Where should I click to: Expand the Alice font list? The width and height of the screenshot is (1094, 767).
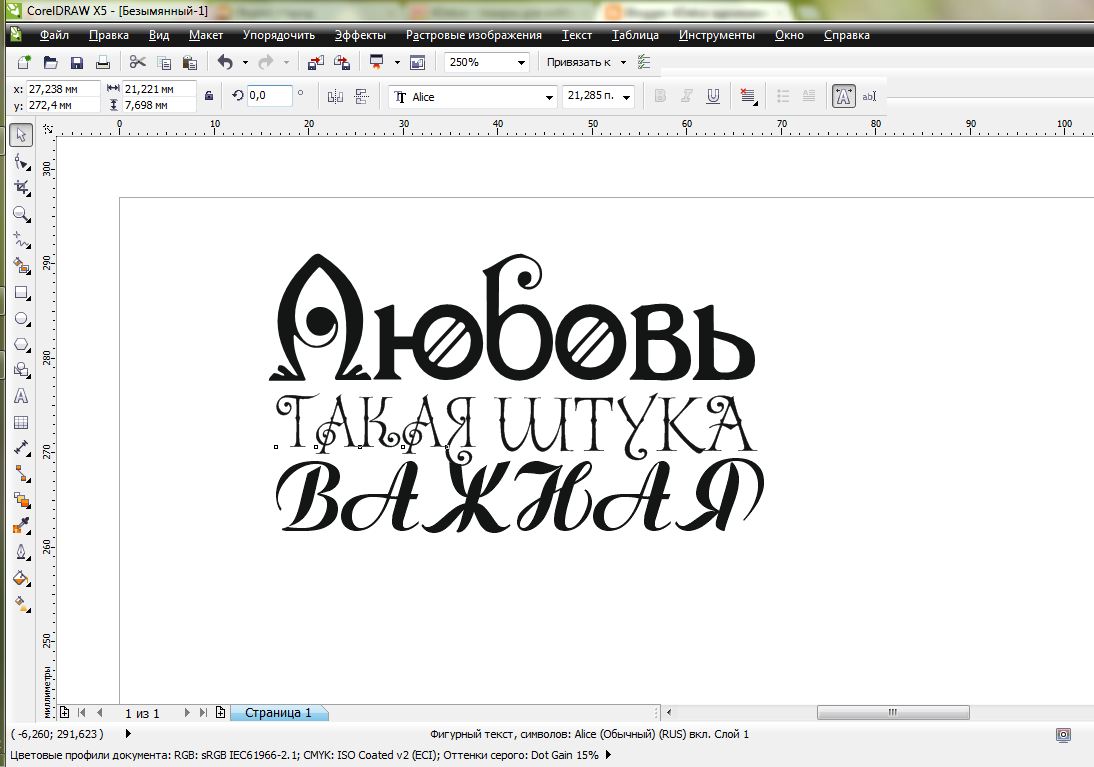pos(550,96)
